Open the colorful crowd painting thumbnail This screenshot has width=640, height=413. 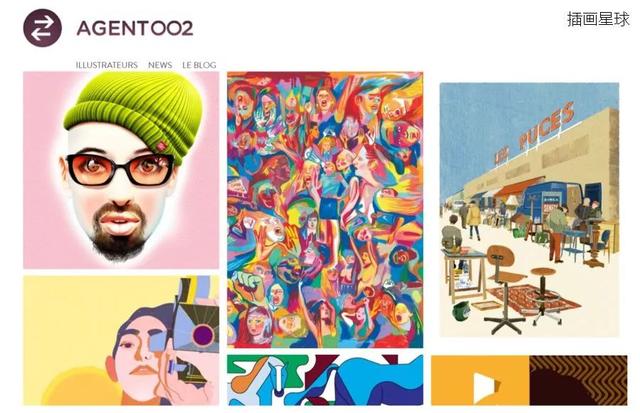click(325, 210)
